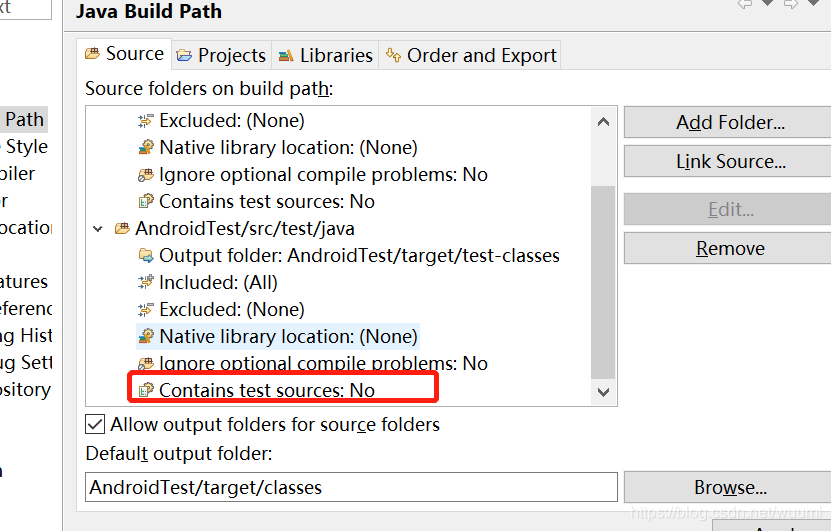The height and width of the screenshot is (531, 831).
Task: Click the highlighted Native library location icon
Action: click(x=146, y=337)
